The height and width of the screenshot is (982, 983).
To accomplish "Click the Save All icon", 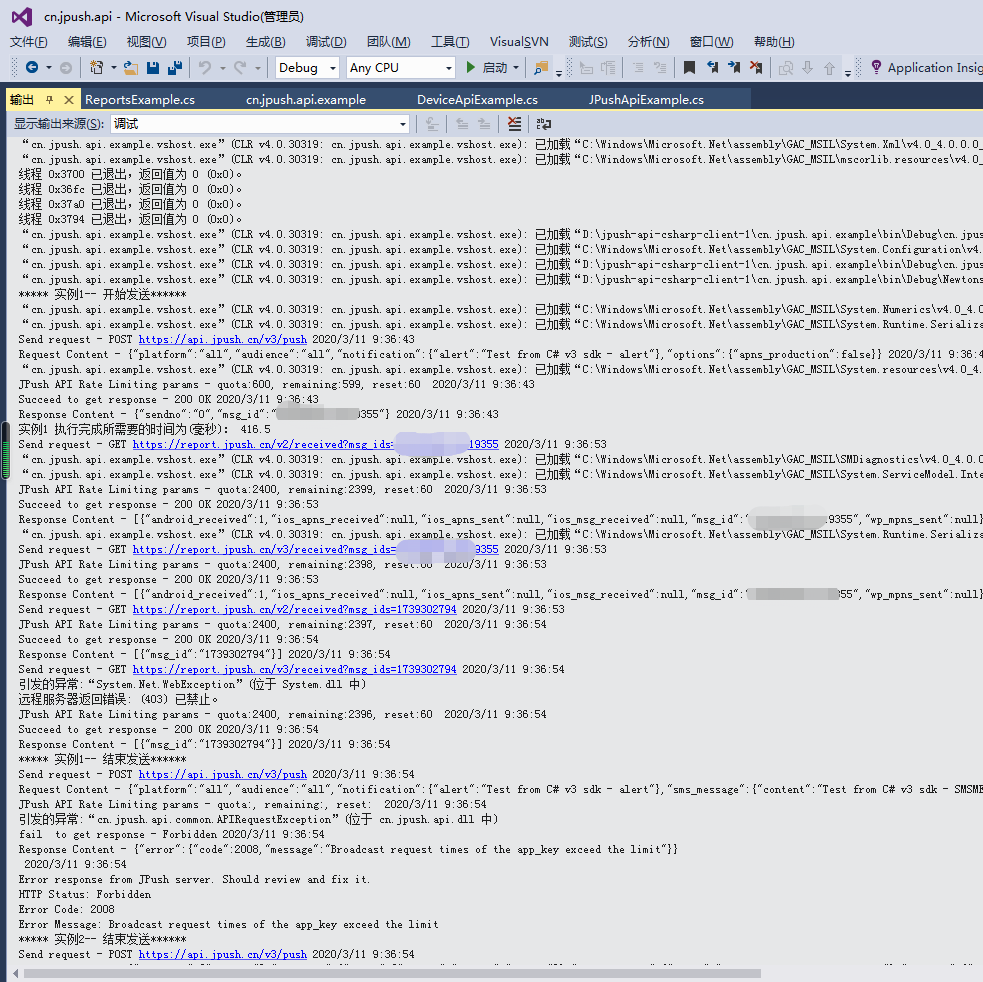I will pos(175,67).
